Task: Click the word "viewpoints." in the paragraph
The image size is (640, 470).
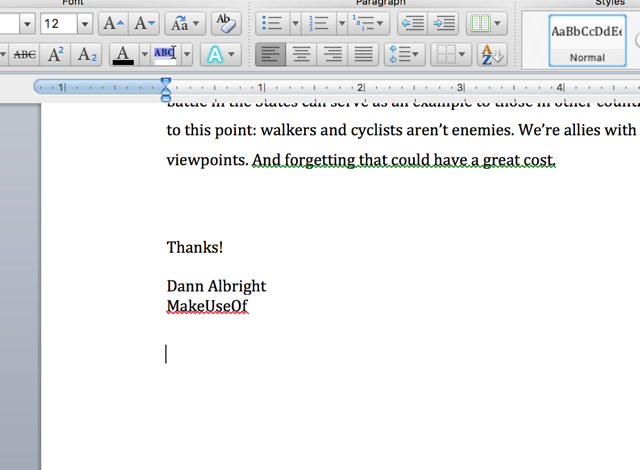Action: (207, 160)
